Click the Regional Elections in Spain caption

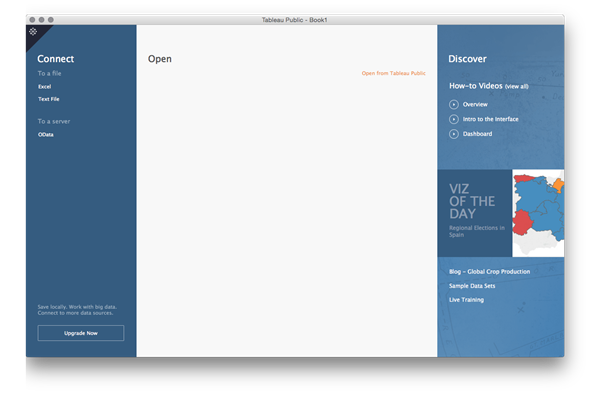click(x=476, y=231)
